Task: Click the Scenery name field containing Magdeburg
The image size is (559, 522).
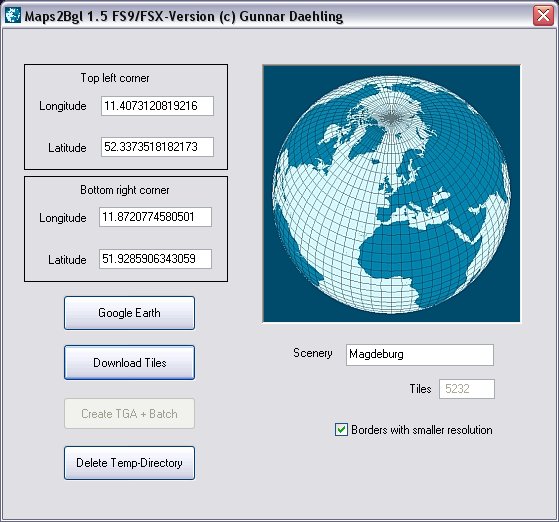Action: point(420,355)
